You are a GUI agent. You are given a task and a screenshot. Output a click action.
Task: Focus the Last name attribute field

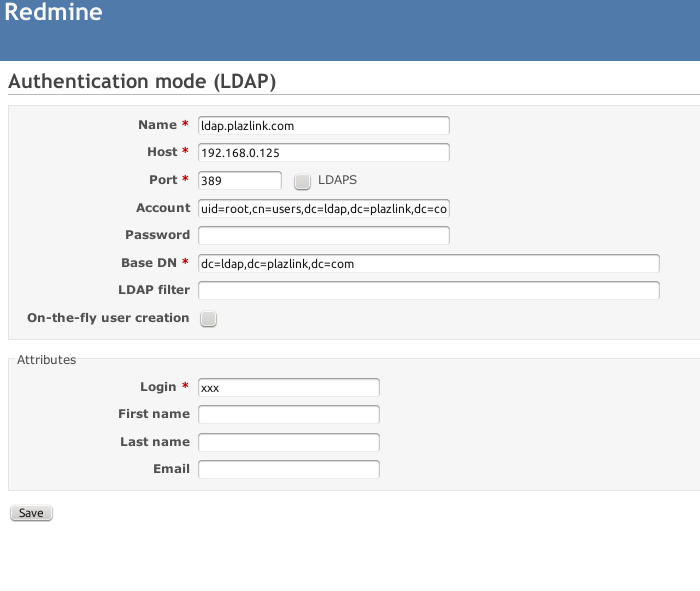pos(289,442)
